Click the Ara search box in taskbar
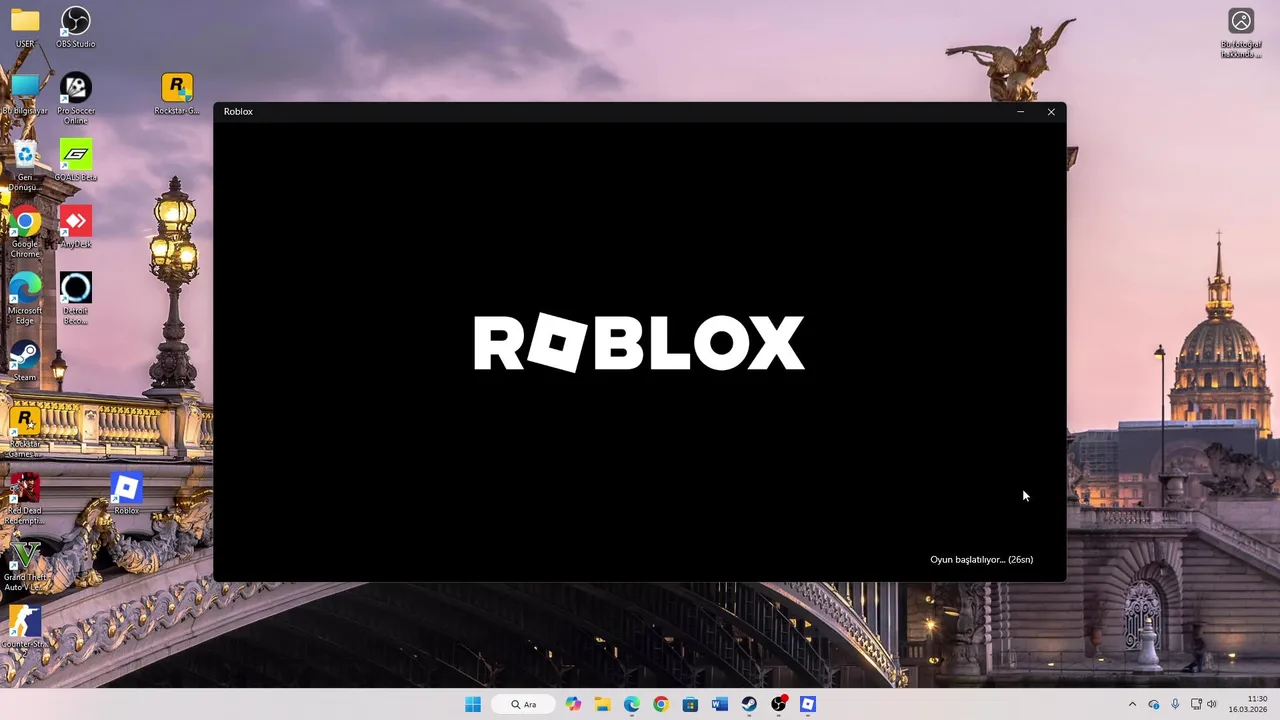Viewport: 1280px width, 720px height. pyautogui.click(x=523, y=704)
